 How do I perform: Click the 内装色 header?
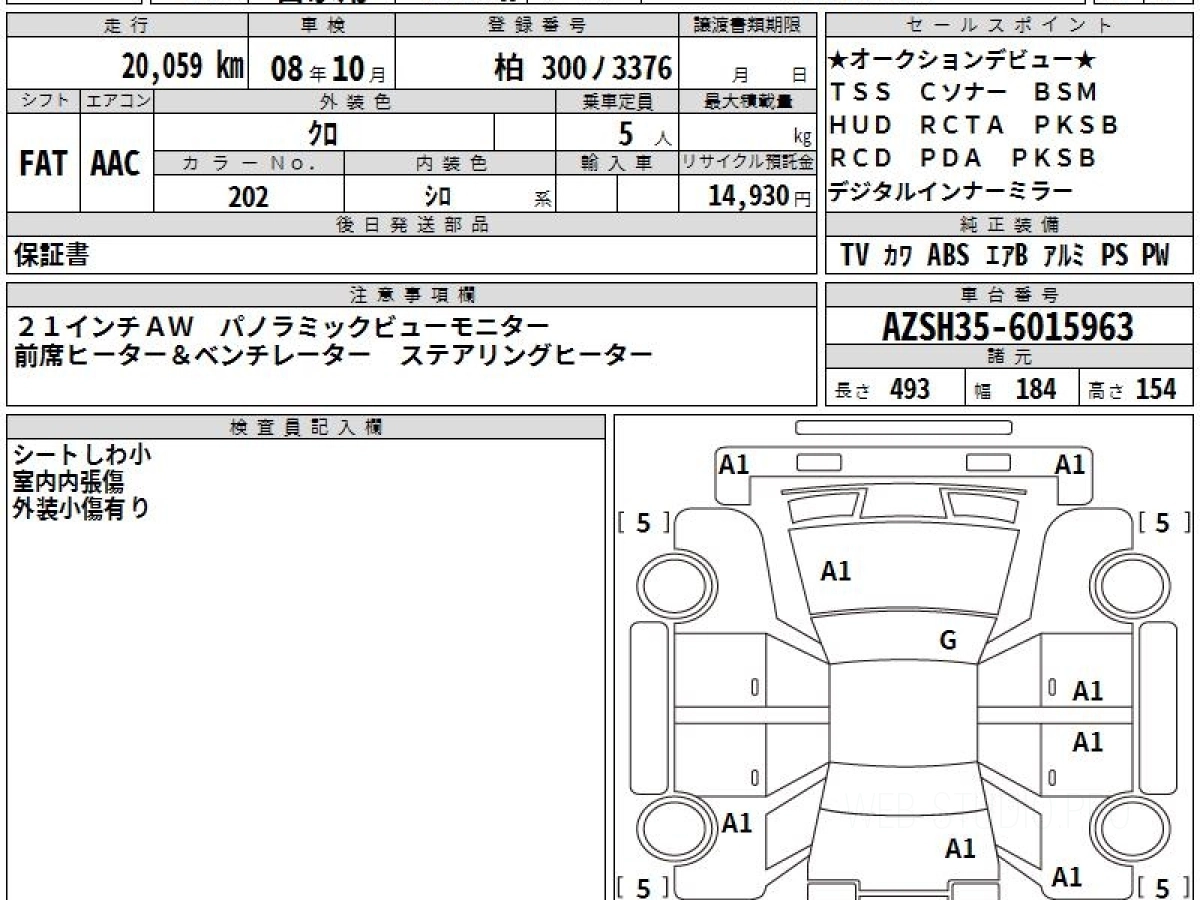tap(449, 163)
